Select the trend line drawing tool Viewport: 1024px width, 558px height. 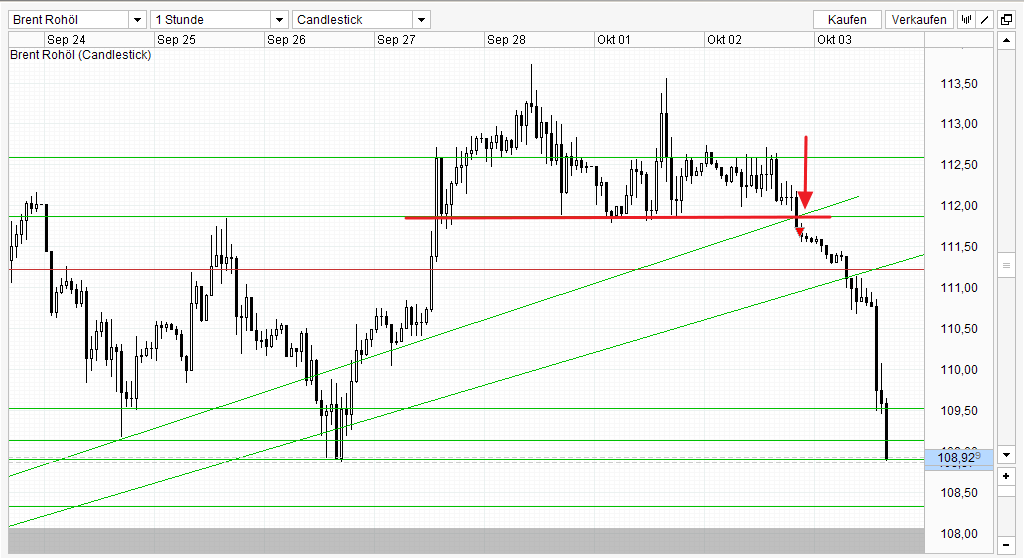[985, 20]
